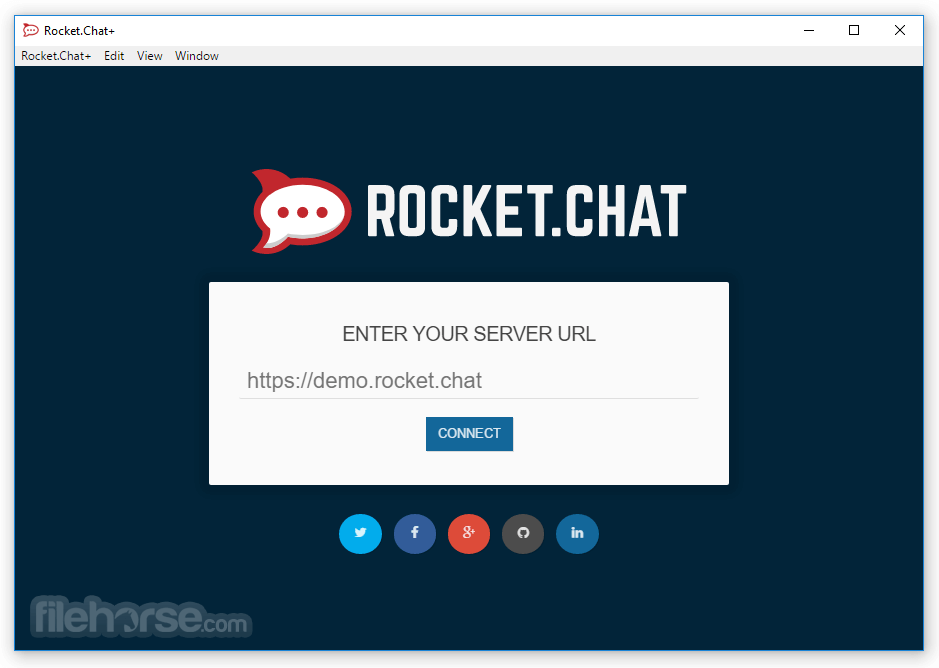Click the Rocket.Chat rocket logo
The image size is (939, 668).
click(x=301, y=211)
